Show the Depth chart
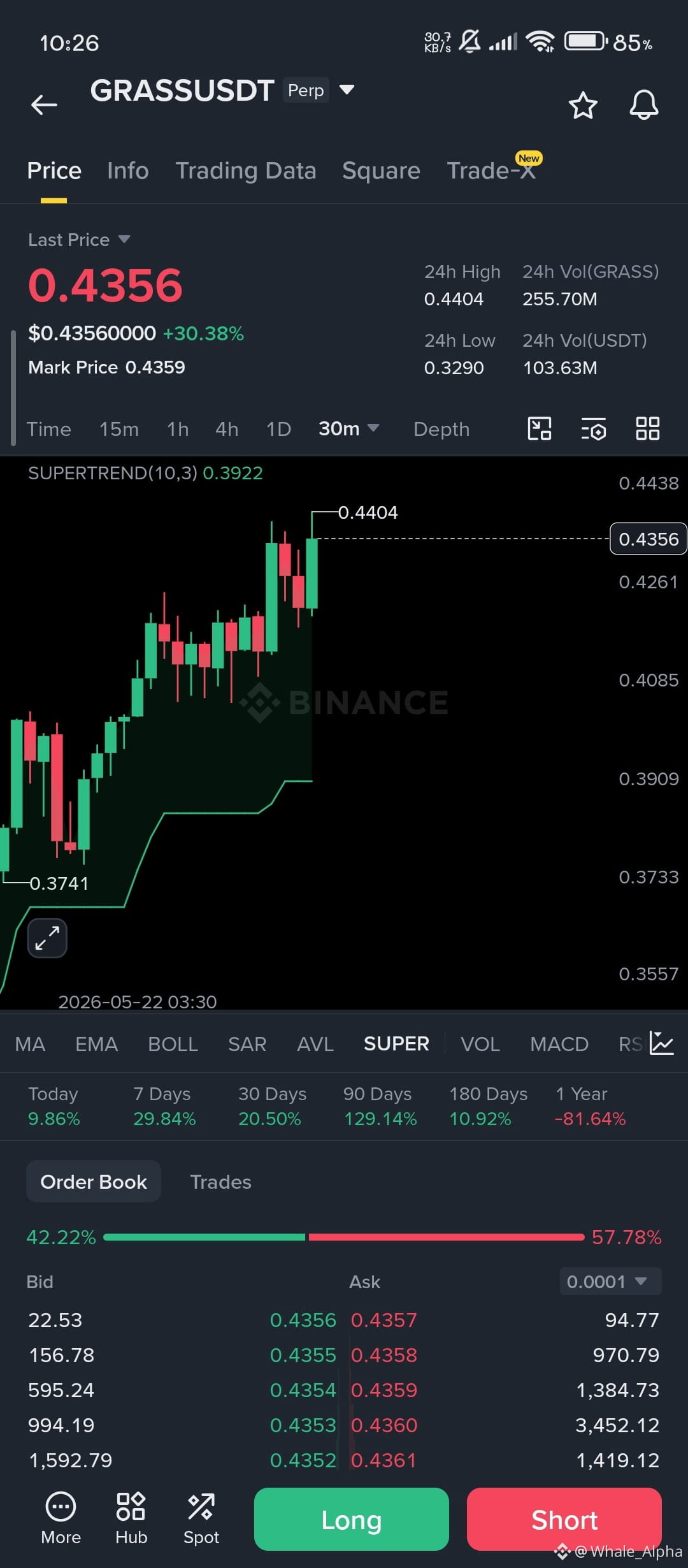Screen dimensions: 688x1568 coord(441,429)
